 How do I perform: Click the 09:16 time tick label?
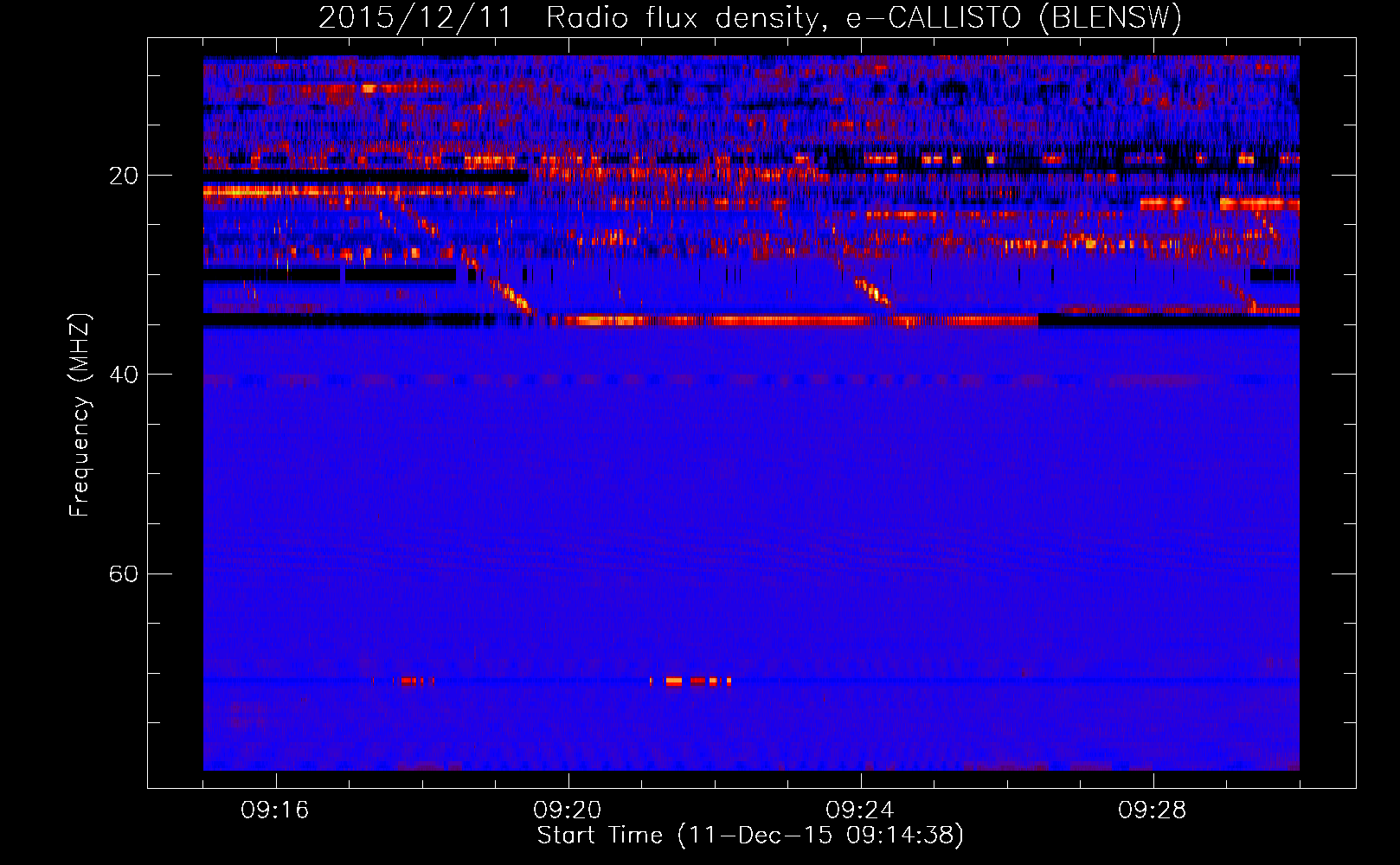pos(275,811)
